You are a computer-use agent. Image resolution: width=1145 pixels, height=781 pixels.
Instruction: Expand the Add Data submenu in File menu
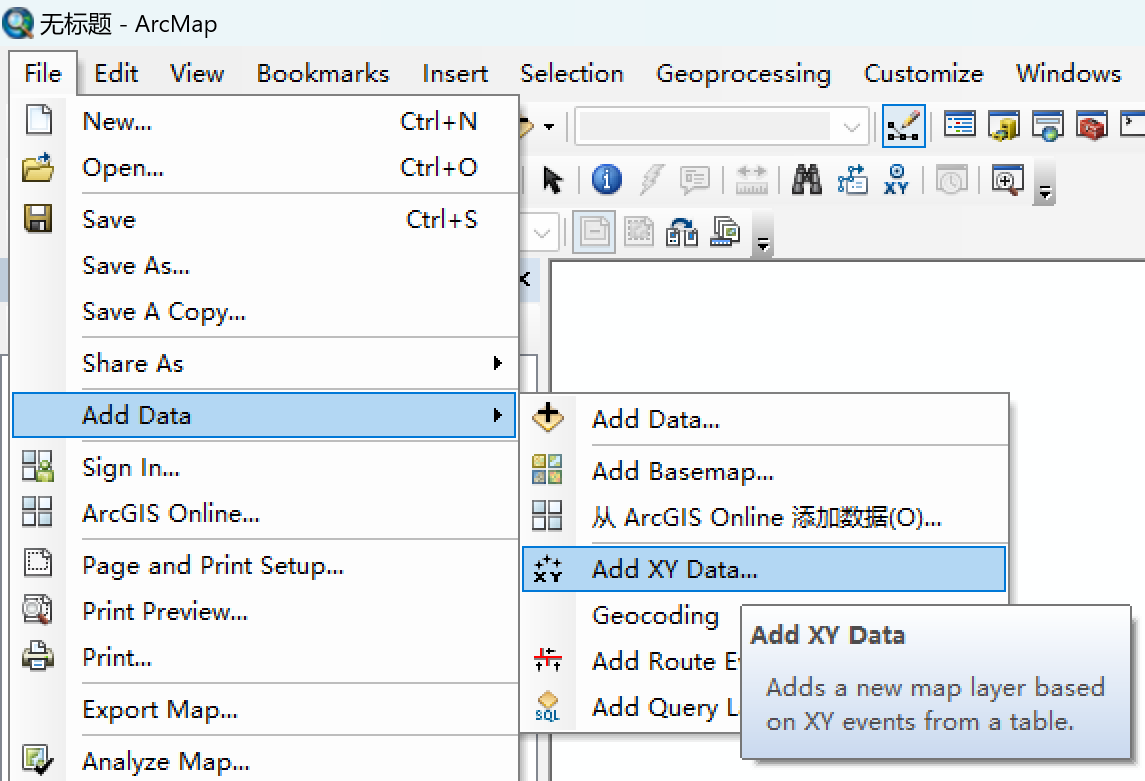coord(264,415)
